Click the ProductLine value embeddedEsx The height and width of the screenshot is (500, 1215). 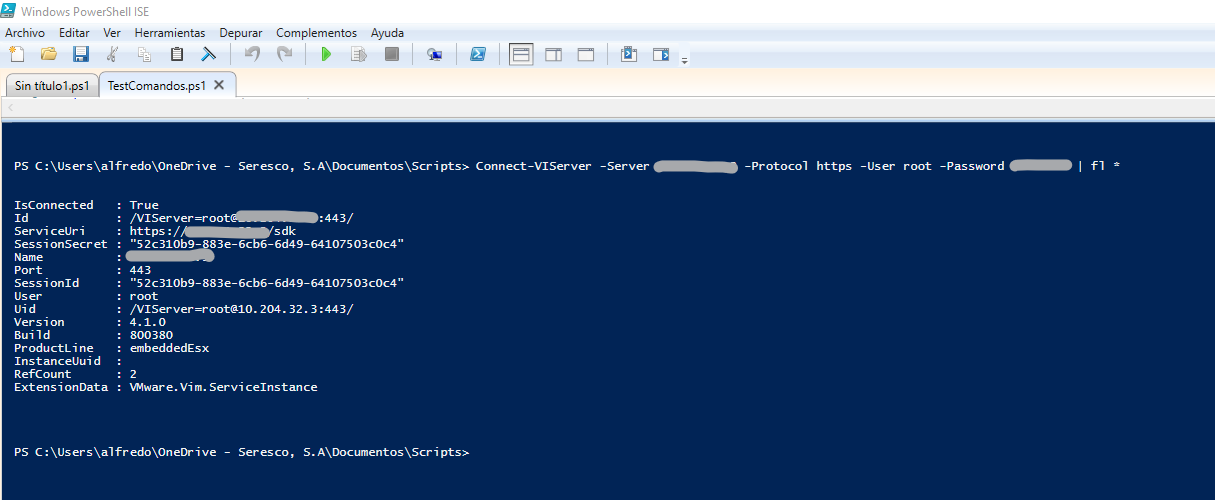169,348
